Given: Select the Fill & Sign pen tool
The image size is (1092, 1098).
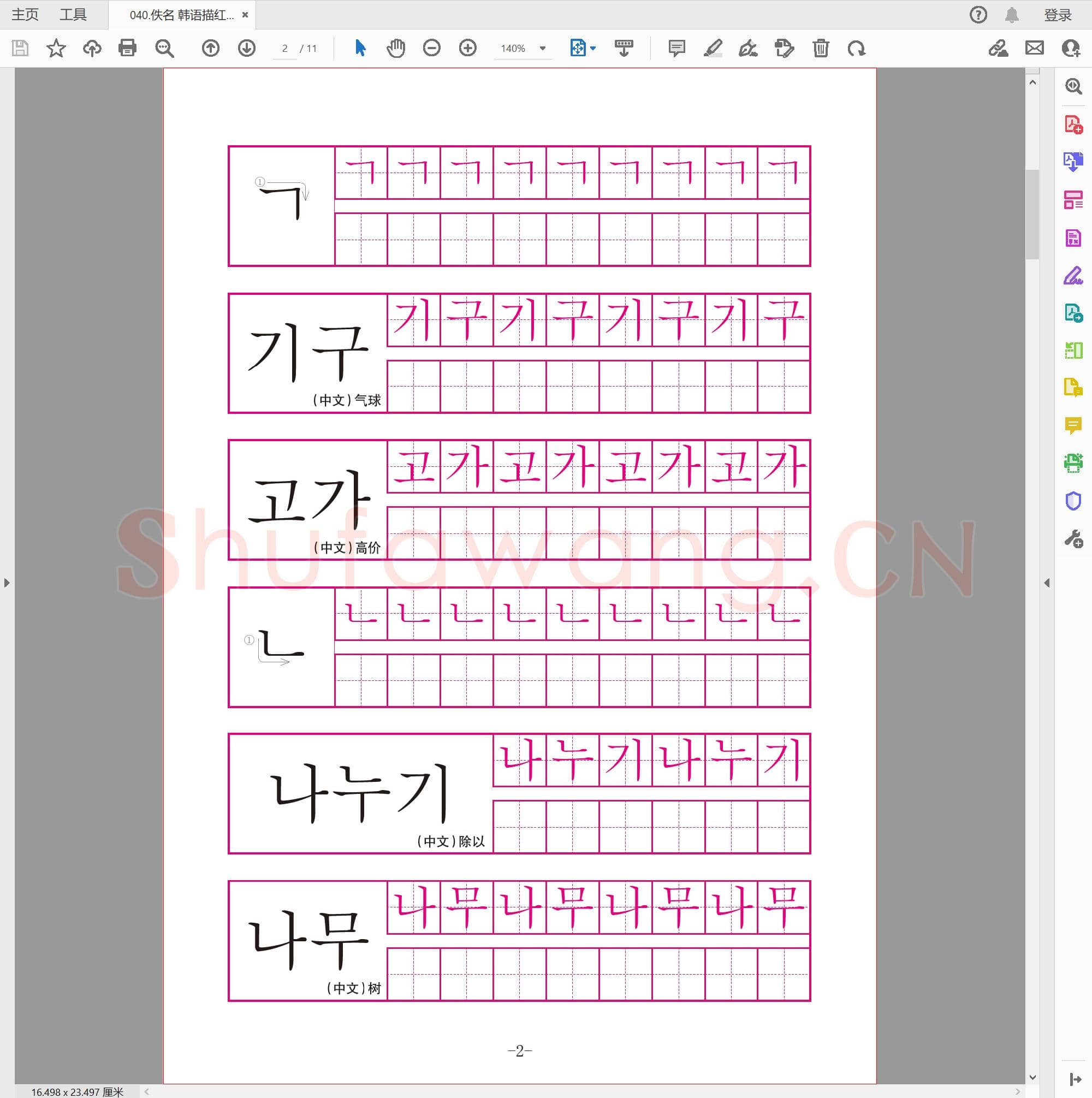Looking at the screenshot, I should pyautogui.click(x=748, y=49).
